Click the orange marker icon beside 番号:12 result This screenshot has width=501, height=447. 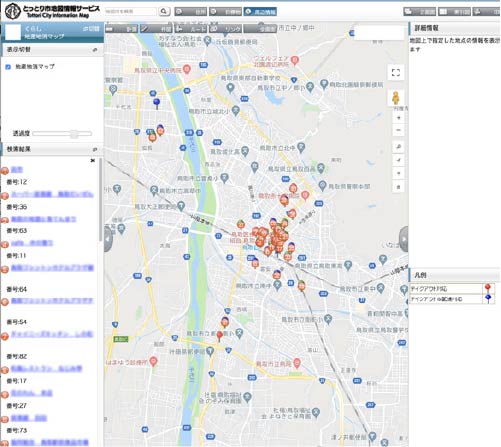coord(4,171)
